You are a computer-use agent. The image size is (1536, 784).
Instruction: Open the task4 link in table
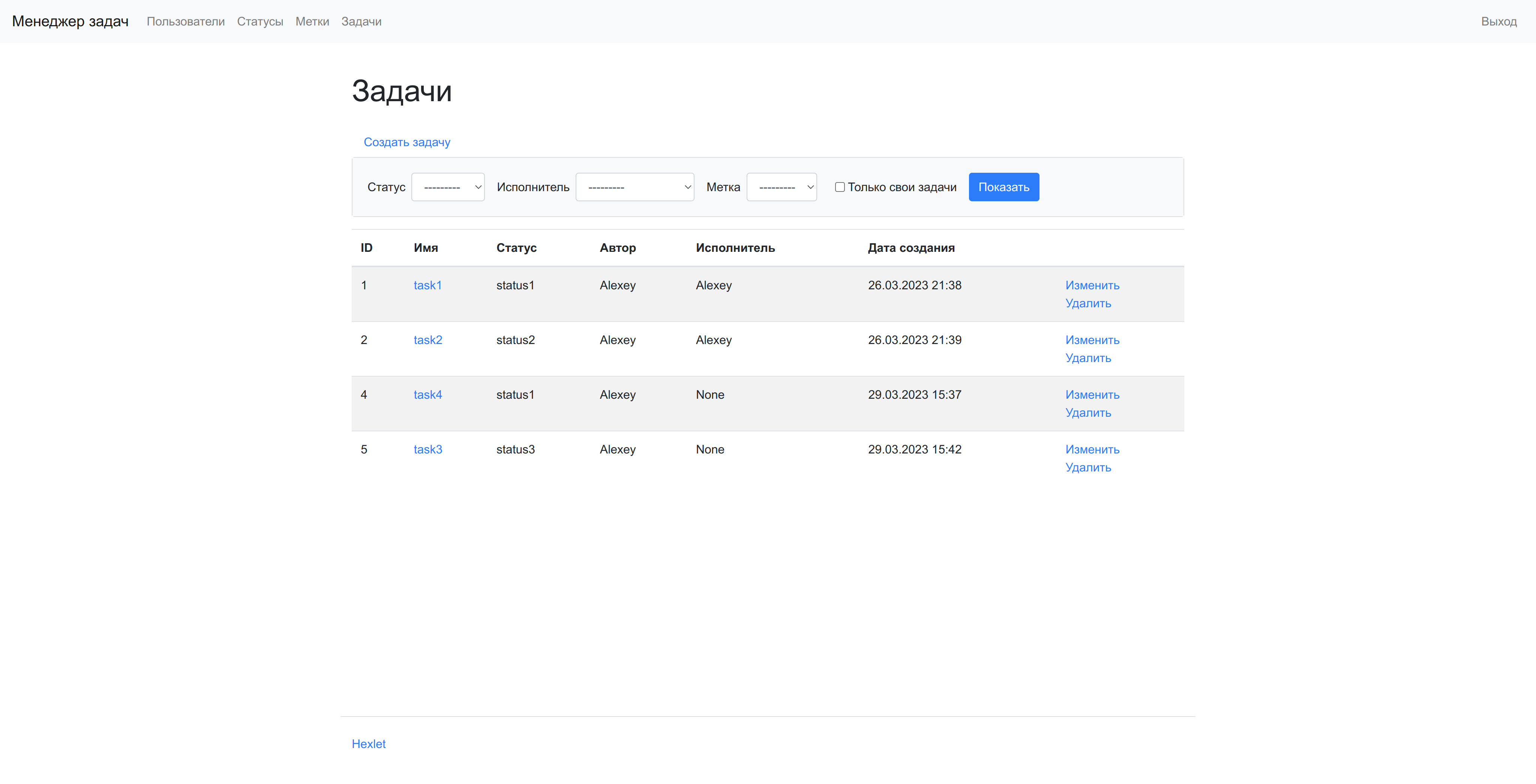click(427, 395)
